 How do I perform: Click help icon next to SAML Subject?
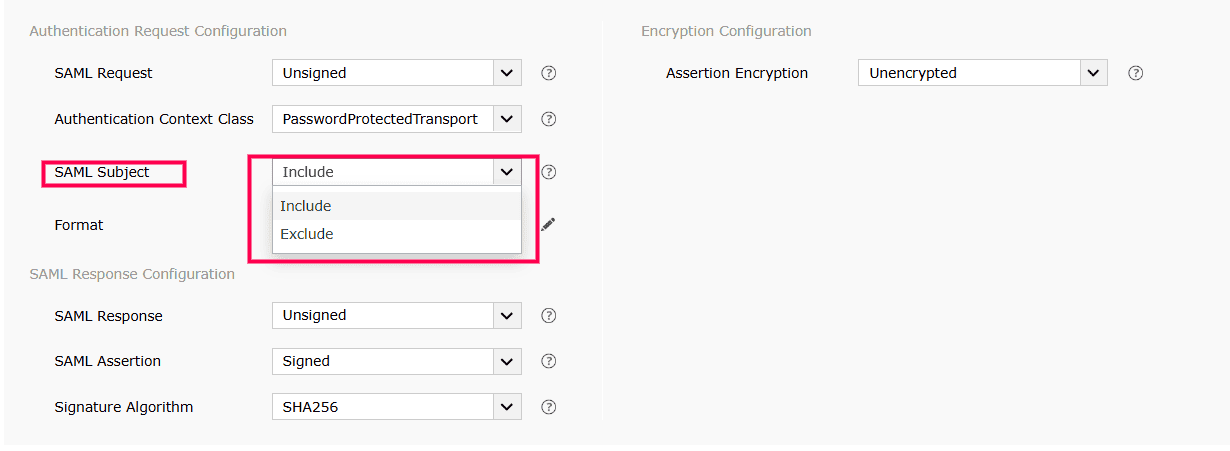coord(548,172)
